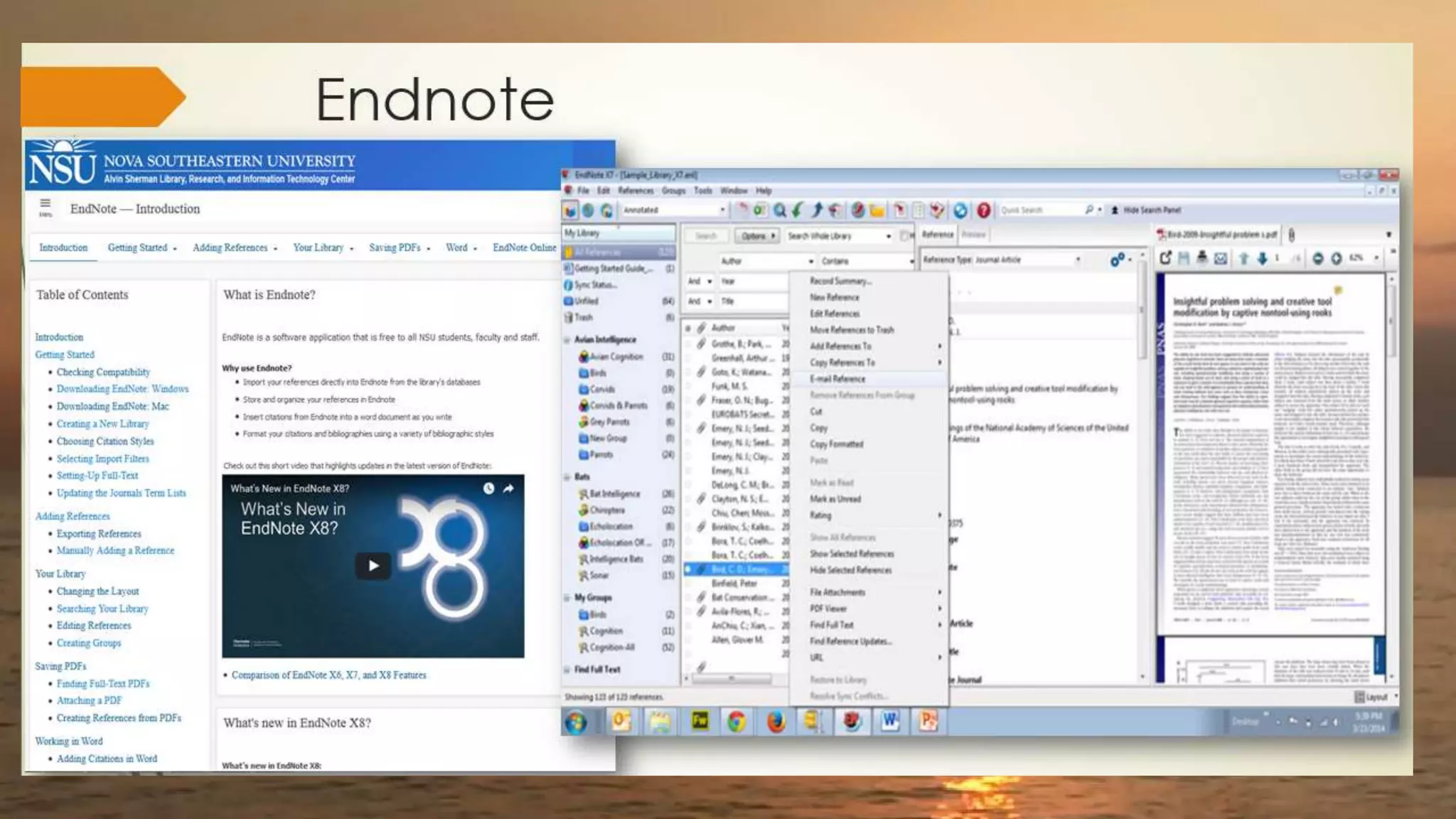
Task: Click the magnifier Online Search toolbar icon
Action: 780,210
